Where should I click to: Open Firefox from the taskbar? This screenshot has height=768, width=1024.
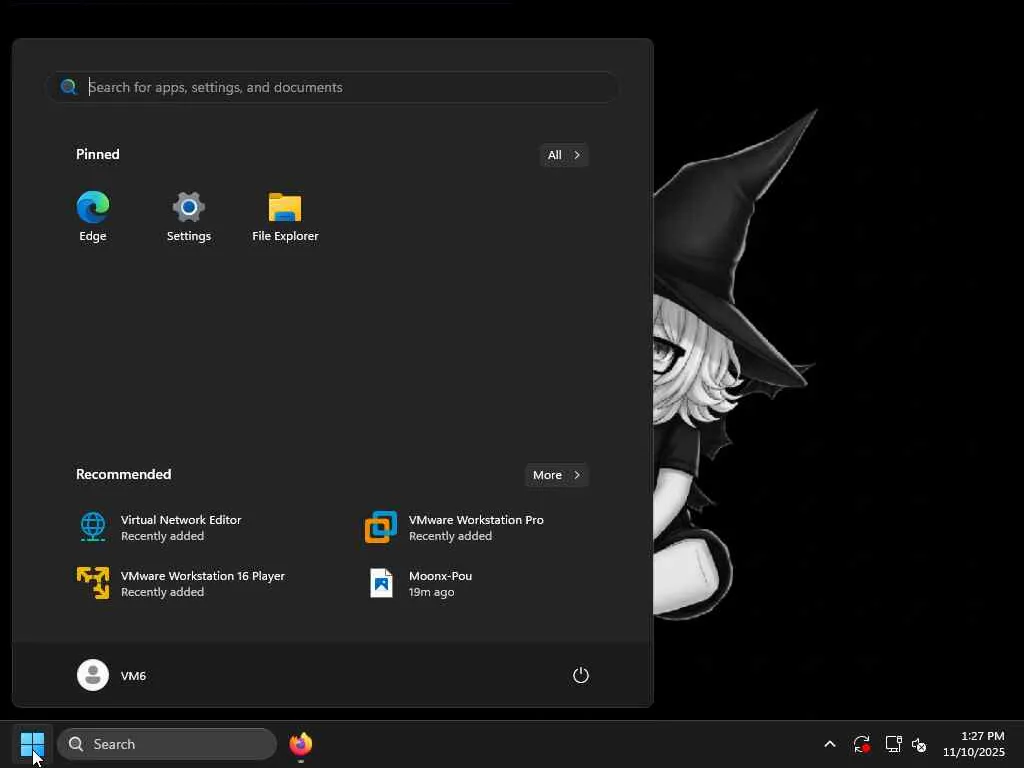tap(300, 744)
